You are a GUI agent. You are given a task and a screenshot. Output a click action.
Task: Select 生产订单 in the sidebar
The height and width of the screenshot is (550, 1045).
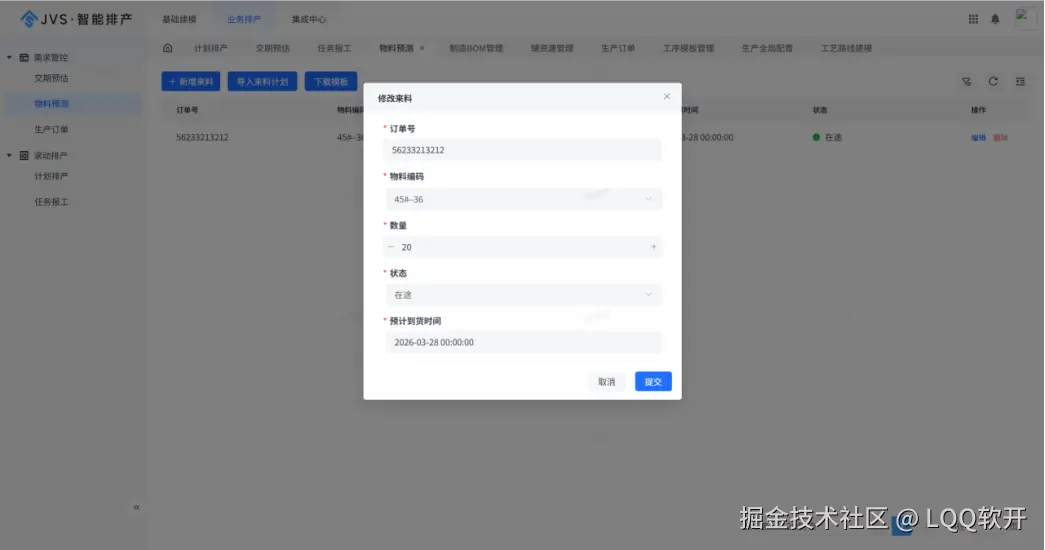coord(51,129)
